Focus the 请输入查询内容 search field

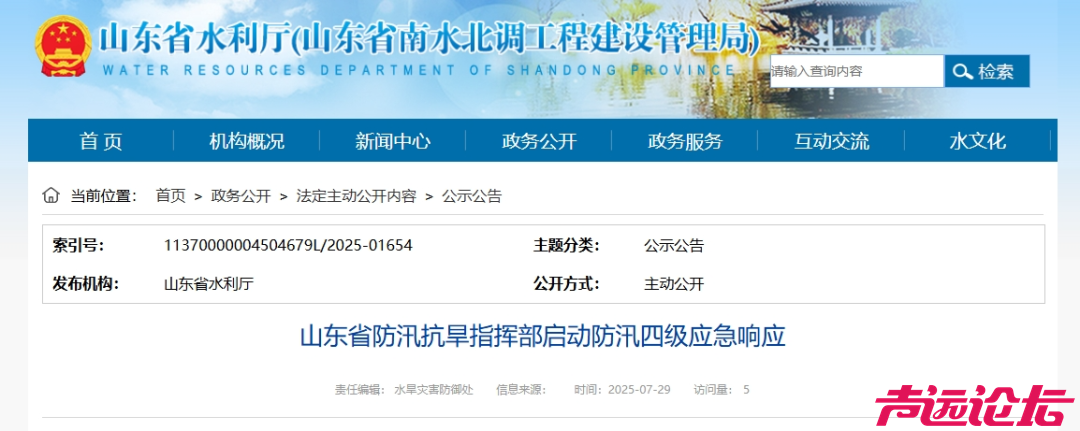[x=857, y=71]
